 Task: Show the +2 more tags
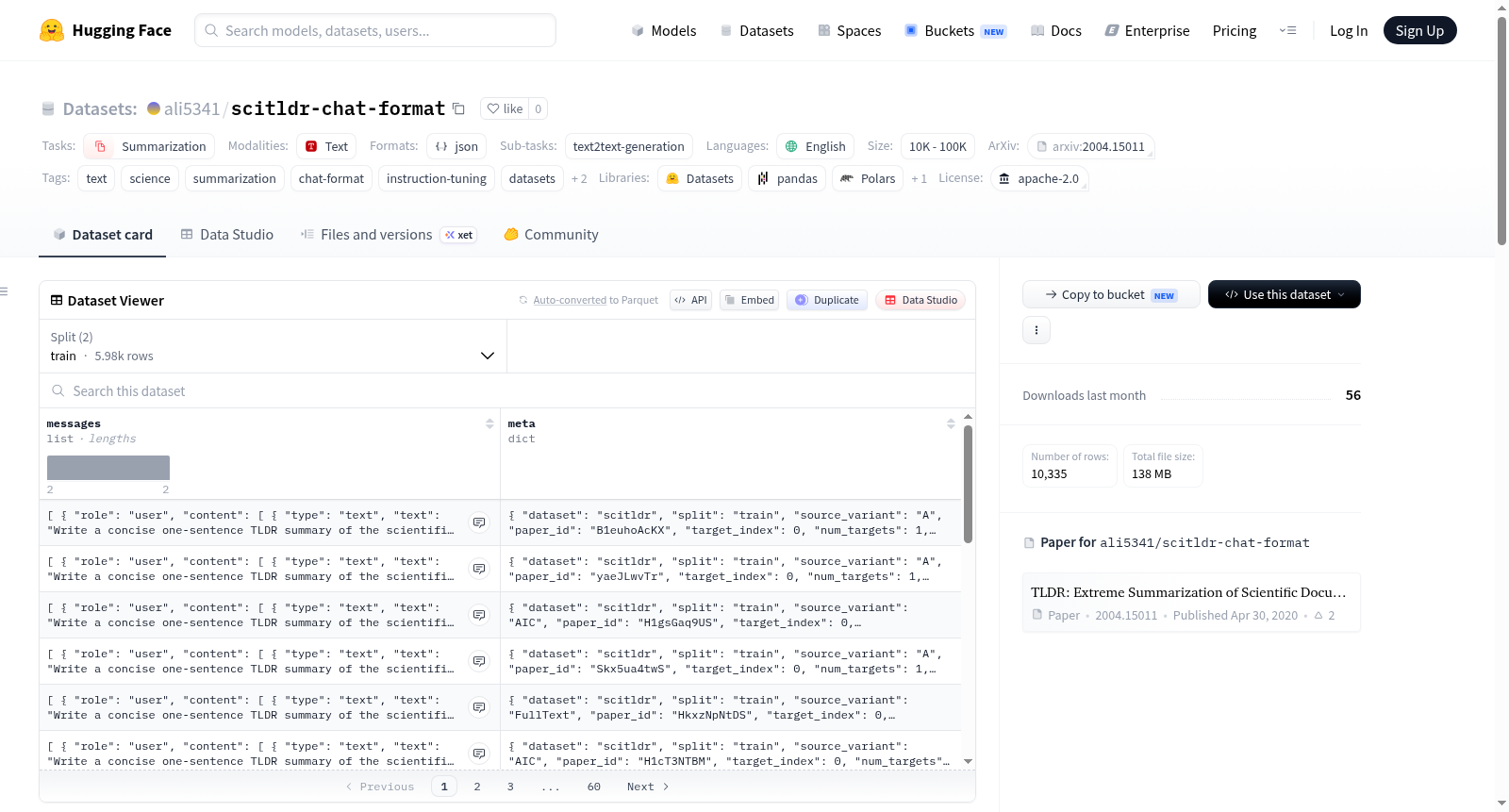click(x=579, y=178)
